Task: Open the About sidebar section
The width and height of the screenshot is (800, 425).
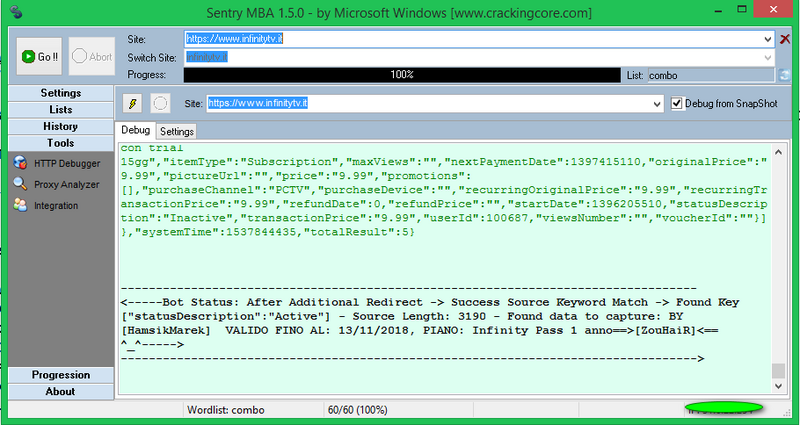Action: coord(61,392)
